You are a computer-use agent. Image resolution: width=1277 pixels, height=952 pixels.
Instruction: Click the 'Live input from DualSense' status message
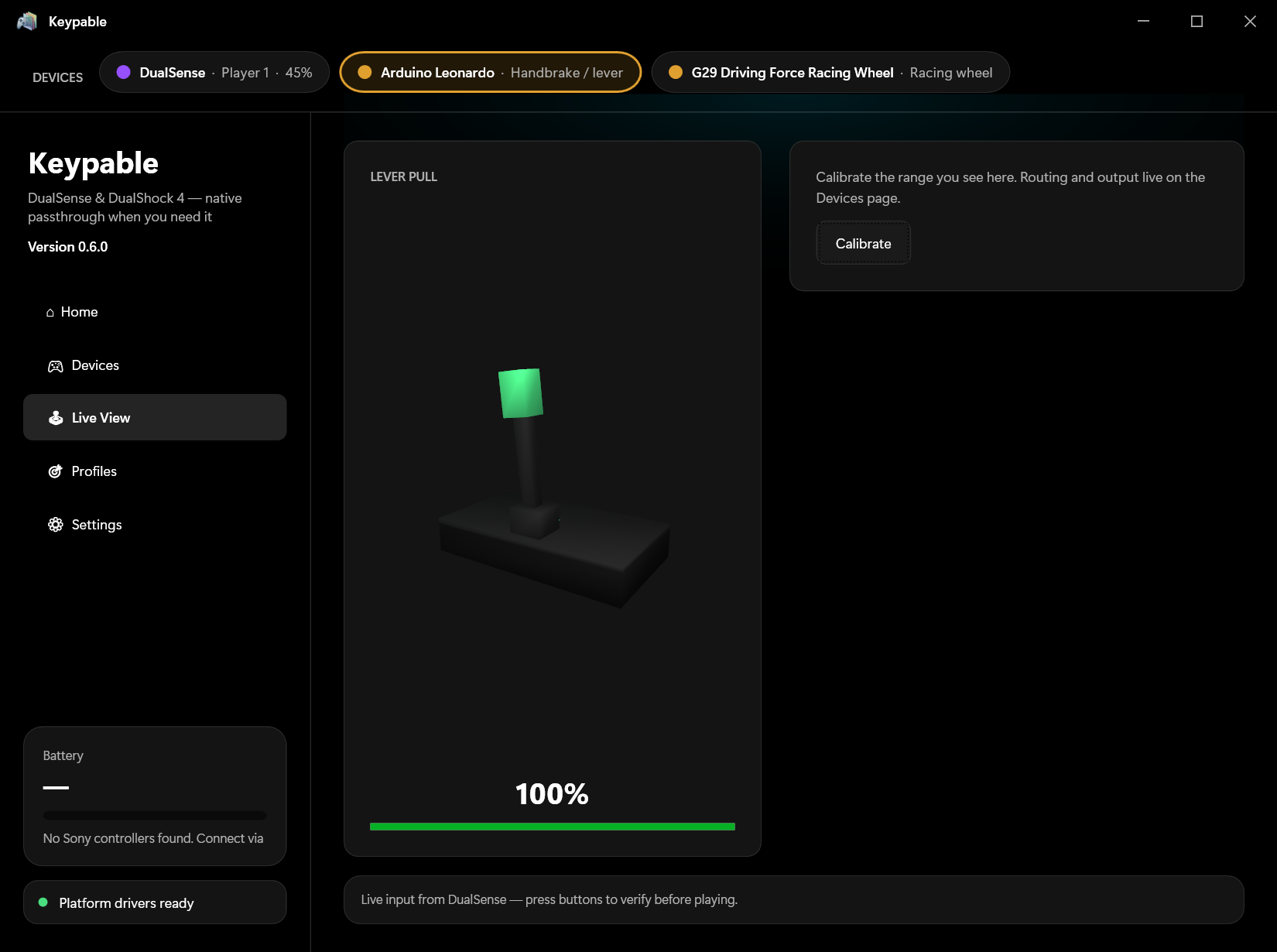tap(549, 899)
